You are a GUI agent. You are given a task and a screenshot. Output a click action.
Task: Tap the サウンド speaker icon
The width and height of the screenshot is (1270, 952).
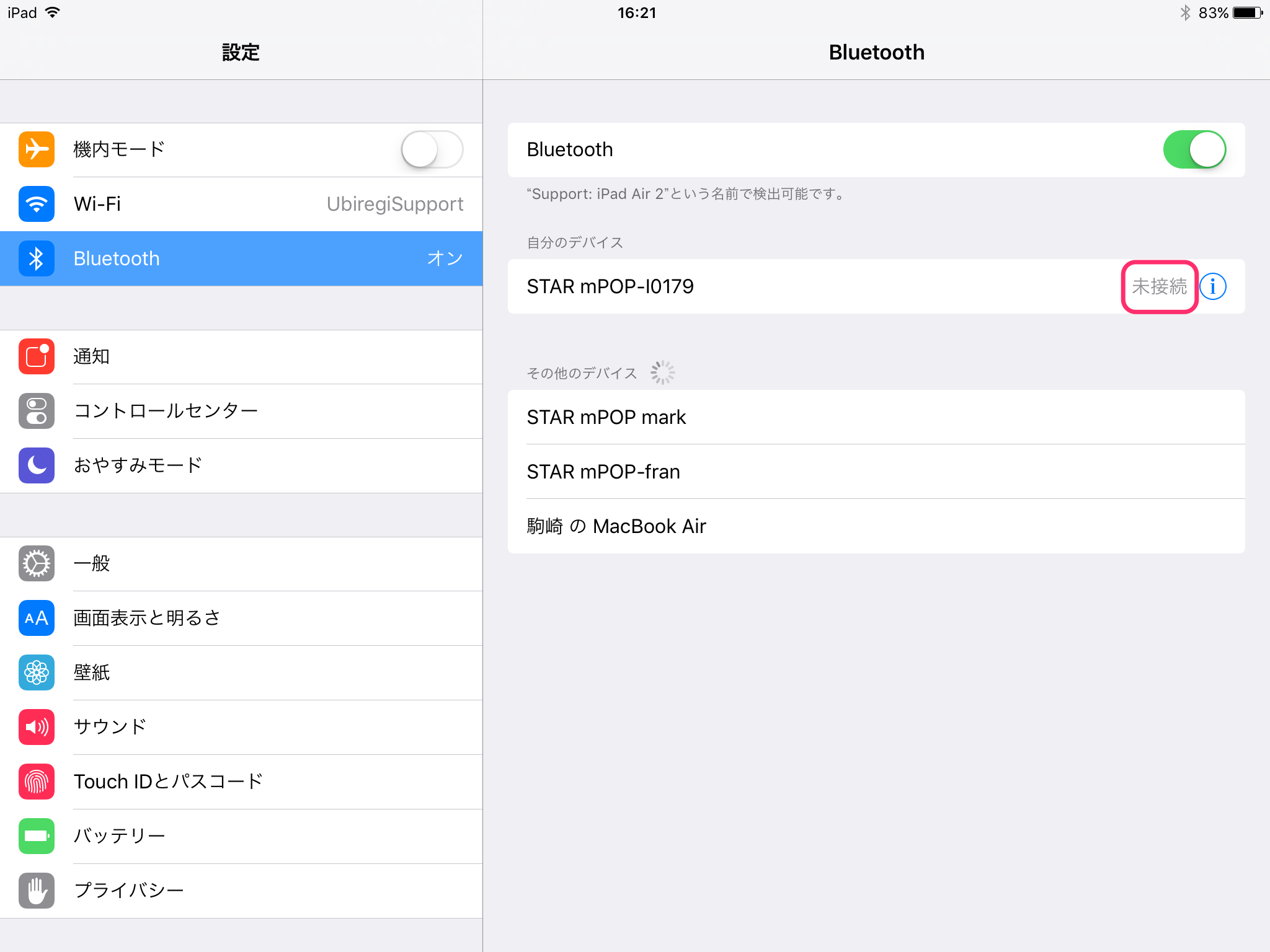click(37, 727)
